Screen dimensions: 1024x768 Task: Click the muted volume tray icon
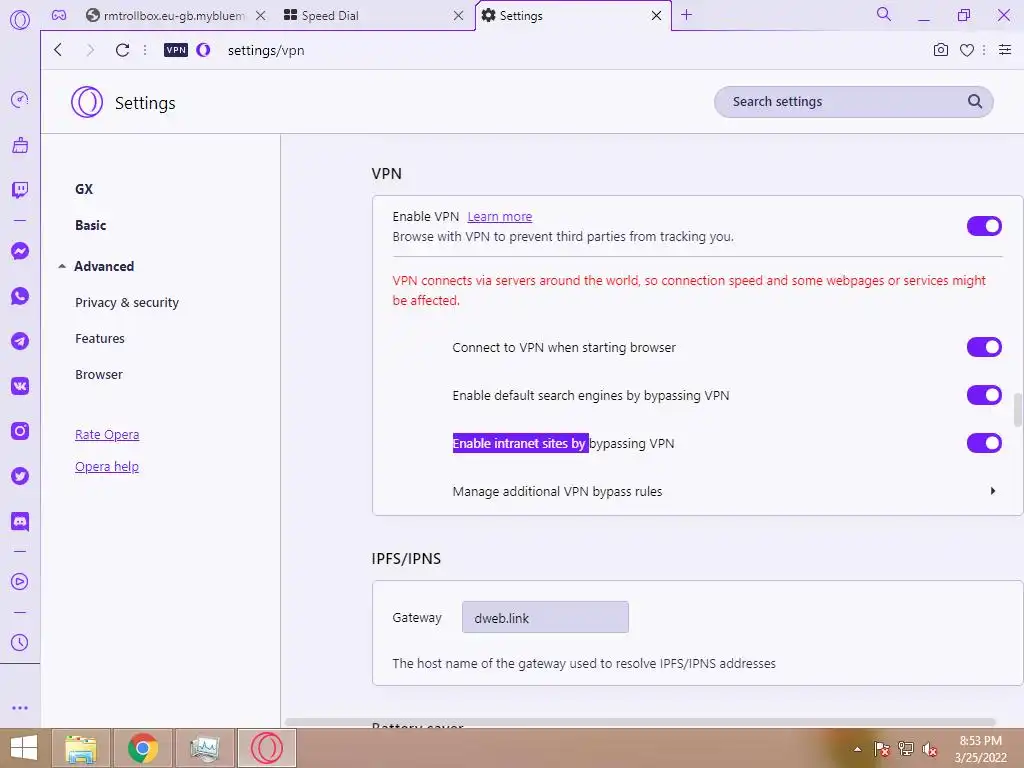[930, 749]
